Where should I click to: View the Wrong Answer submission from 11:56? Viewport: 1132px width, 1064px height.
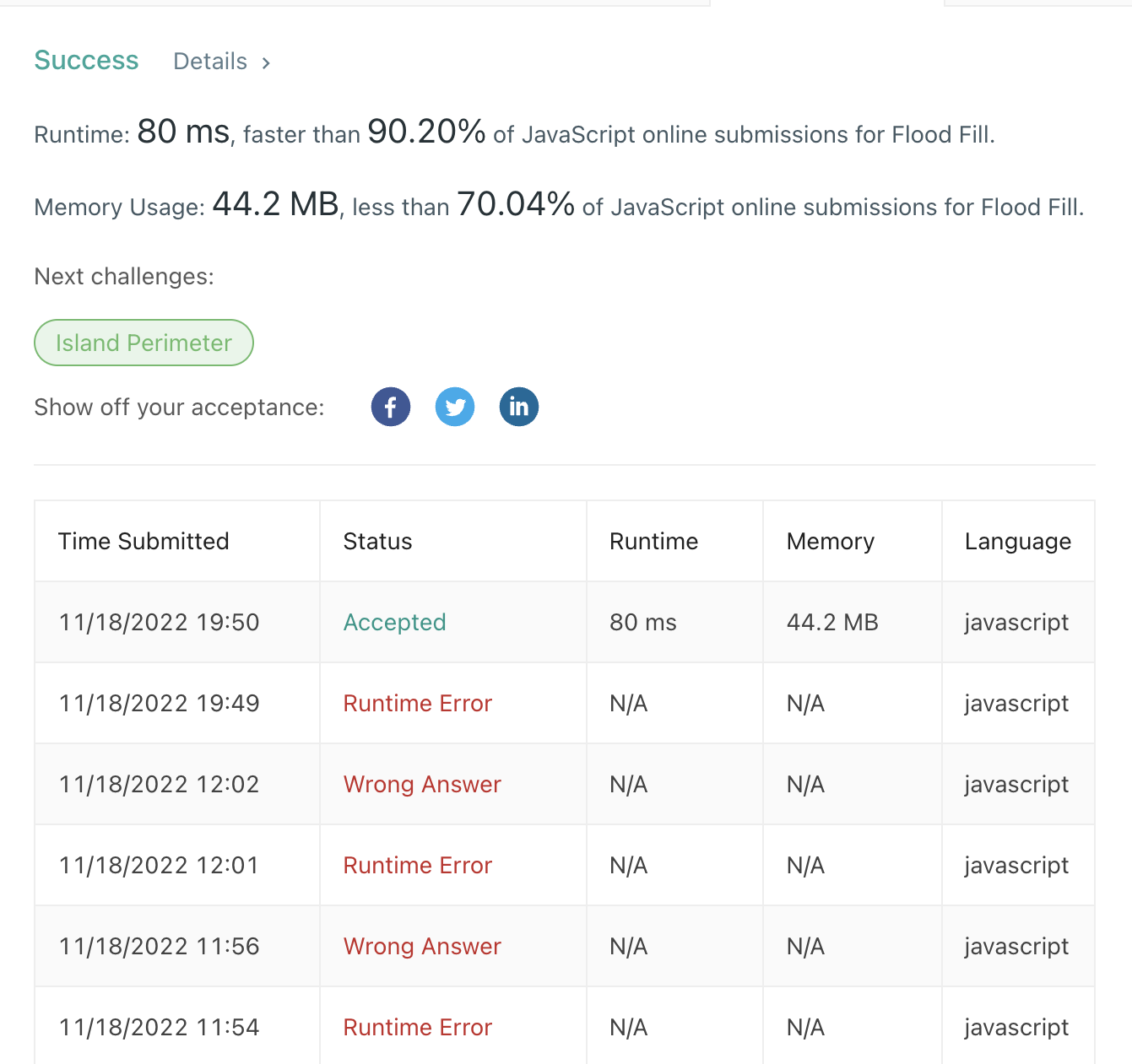click(x=422, y=946)
